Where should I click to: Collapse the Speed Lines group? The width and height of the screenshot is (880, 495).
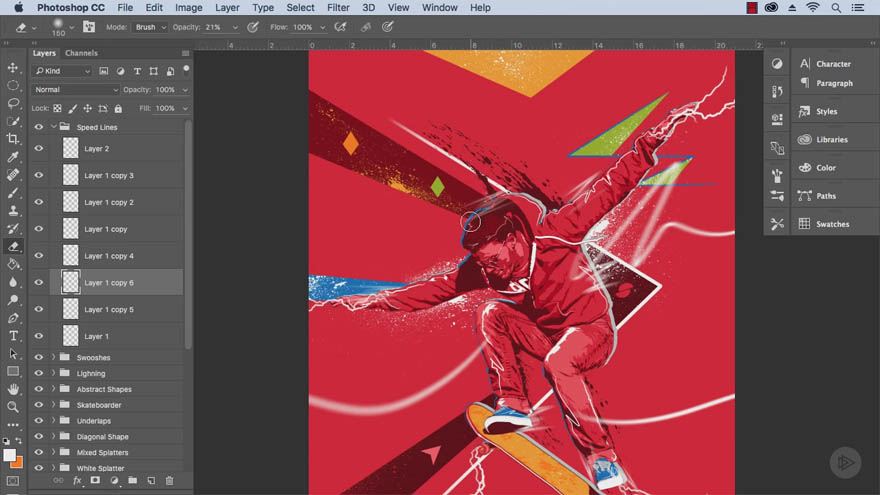pyautogui.click(x=54, y=127)
